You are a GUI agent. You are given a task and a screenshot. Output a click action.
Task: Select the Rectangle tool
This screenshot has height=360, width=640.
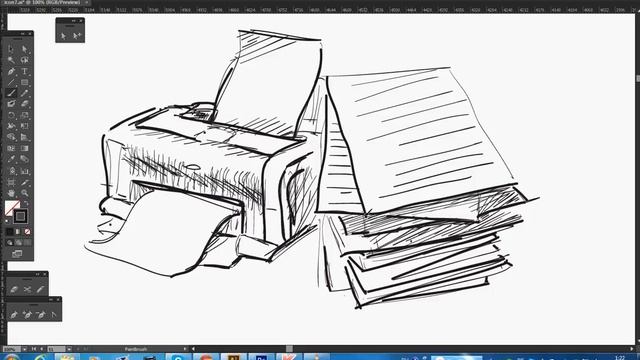pyautogui.click(x=24, y=82)
